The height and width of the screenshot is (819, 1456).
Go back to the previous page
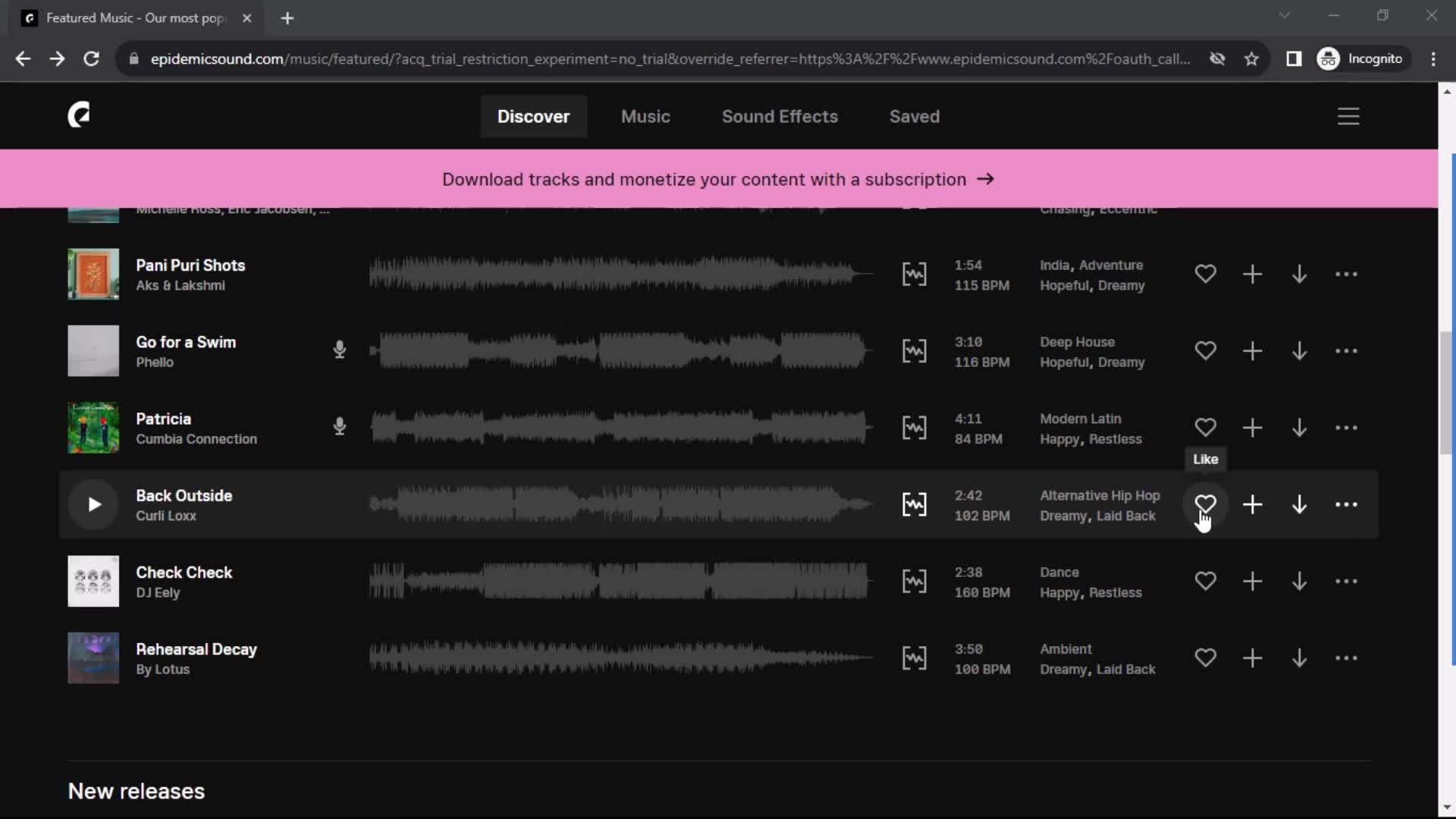coord(23,58)
